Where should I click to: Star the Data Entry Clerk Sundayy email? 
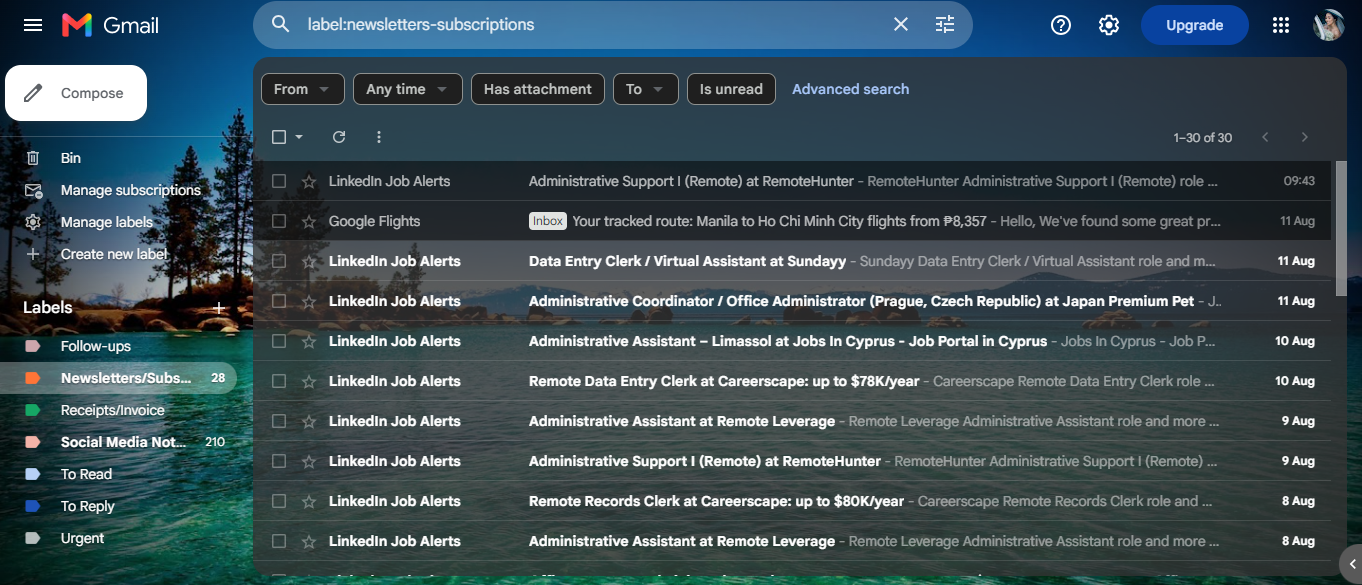[309, 261]
